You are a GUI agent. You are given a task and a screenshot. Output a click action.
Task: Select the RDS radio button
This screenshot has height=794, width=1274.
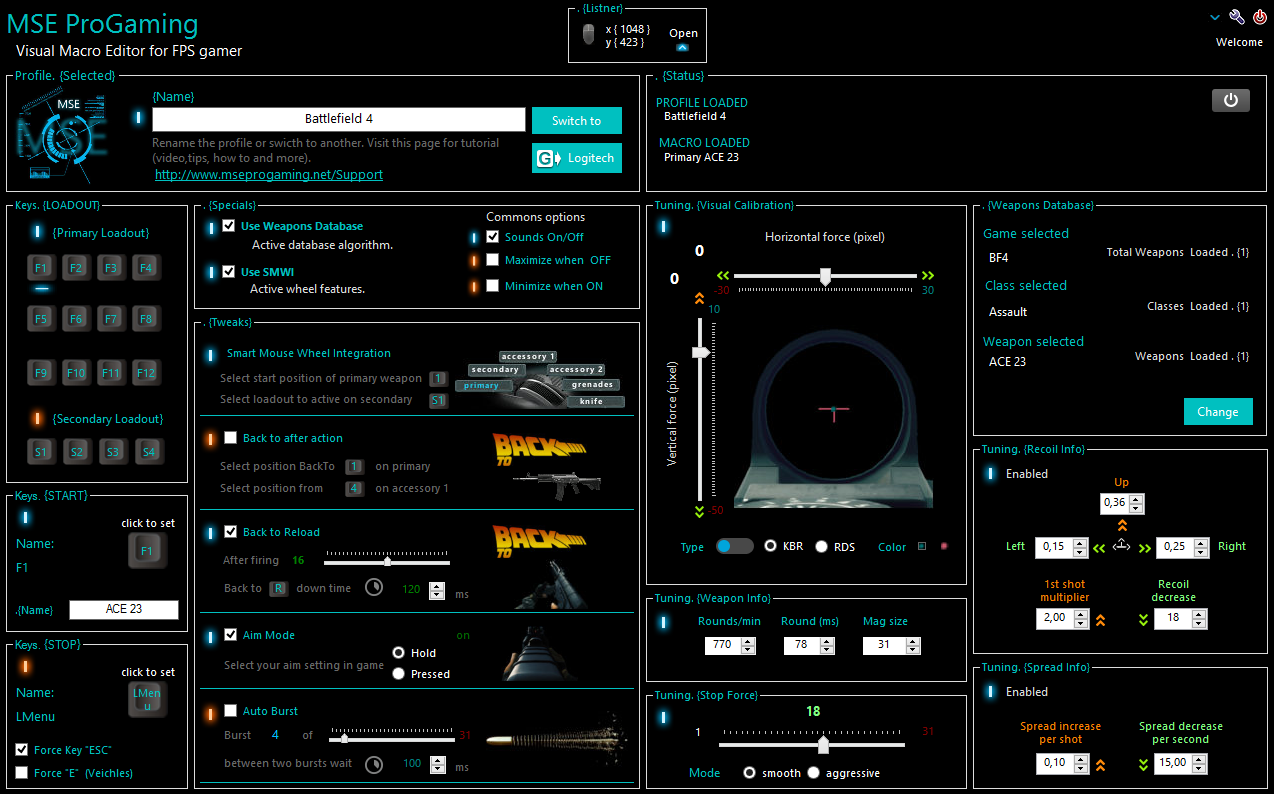822,546
